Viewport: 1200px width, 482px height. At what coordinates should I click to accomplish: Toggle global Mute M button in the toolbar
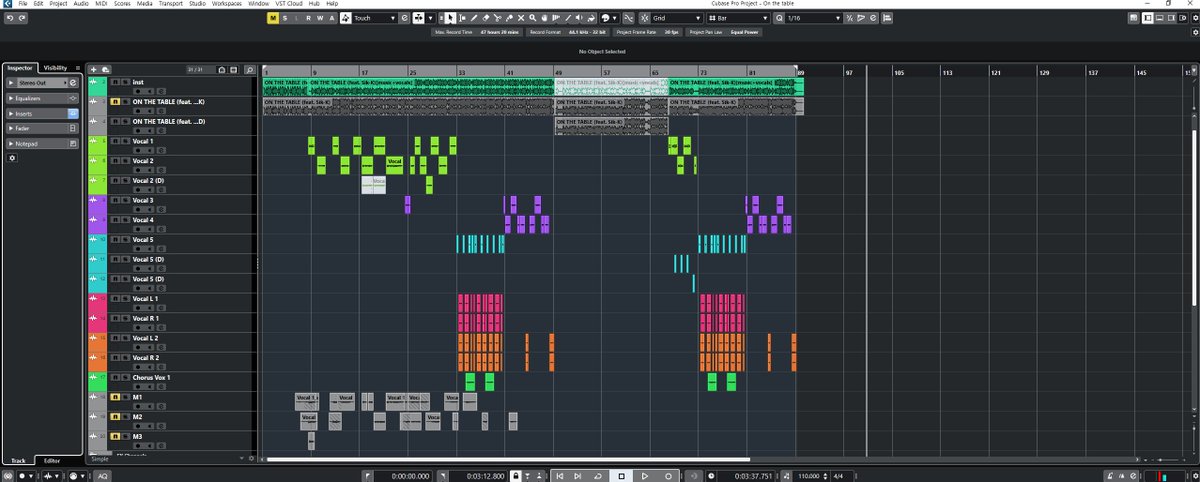[x=273, y=18]
